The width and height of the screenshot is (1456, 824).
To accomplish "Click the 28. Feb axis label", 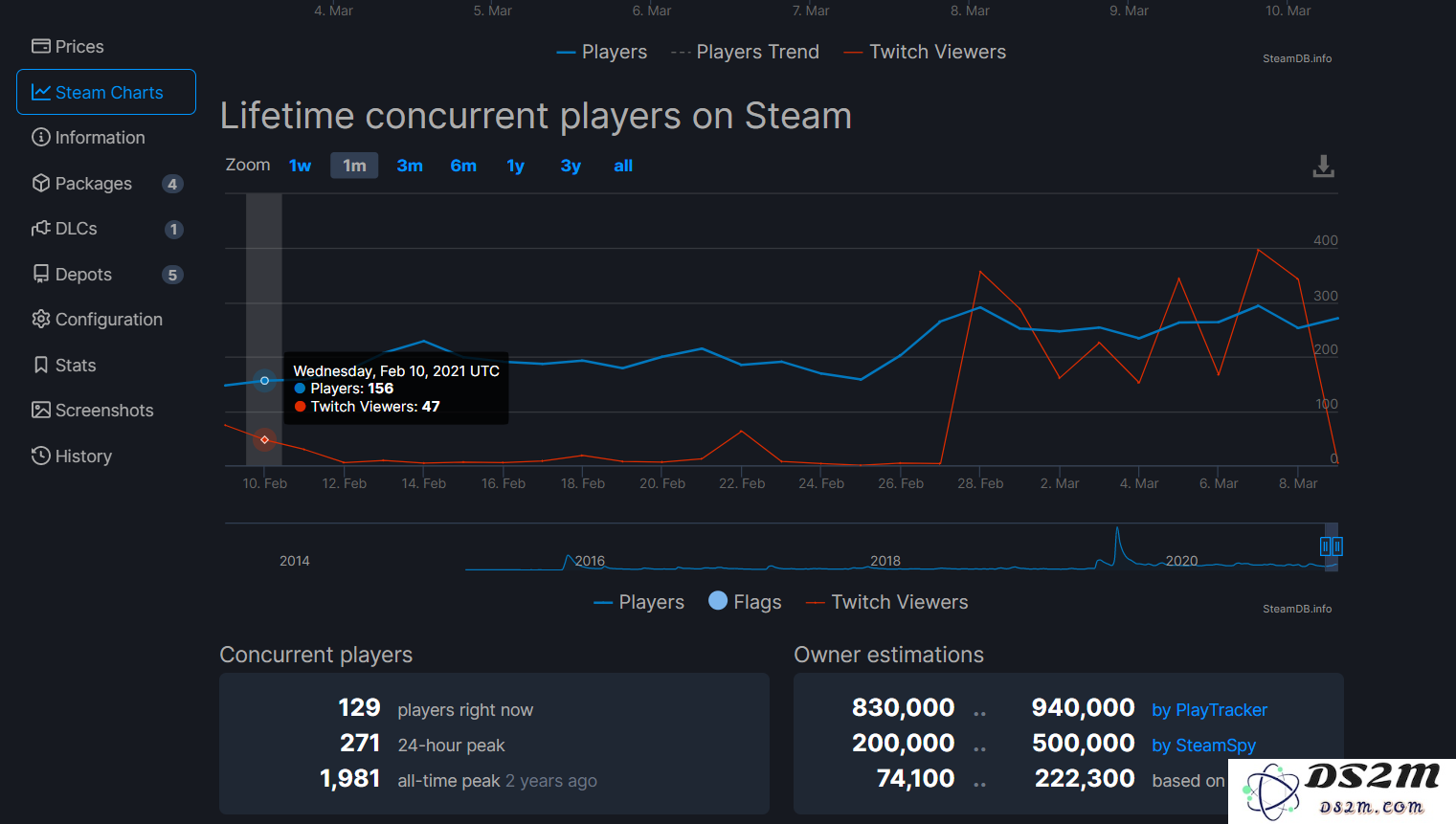I will coord(980,483).
